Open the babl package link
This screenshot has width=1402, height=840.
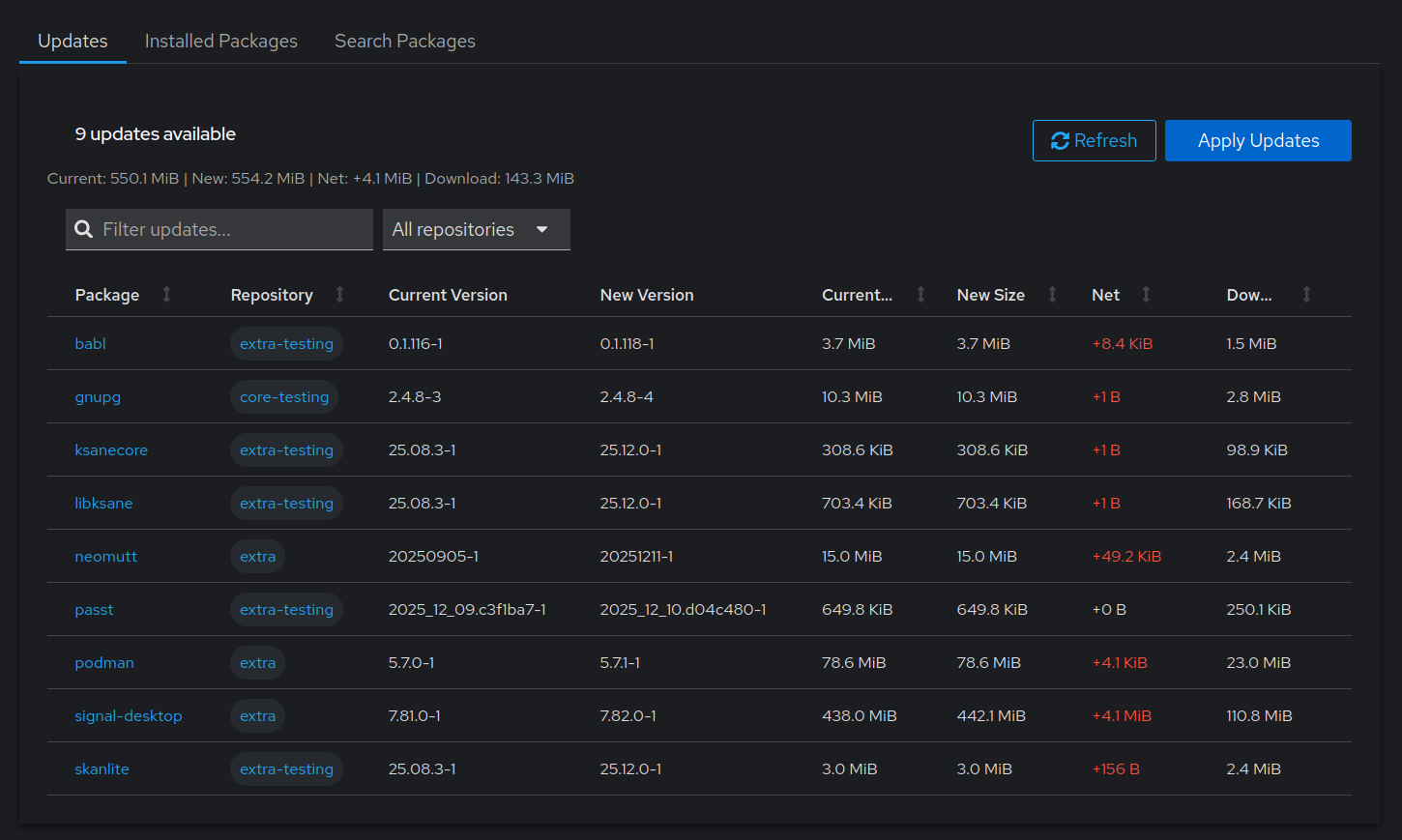90,343
